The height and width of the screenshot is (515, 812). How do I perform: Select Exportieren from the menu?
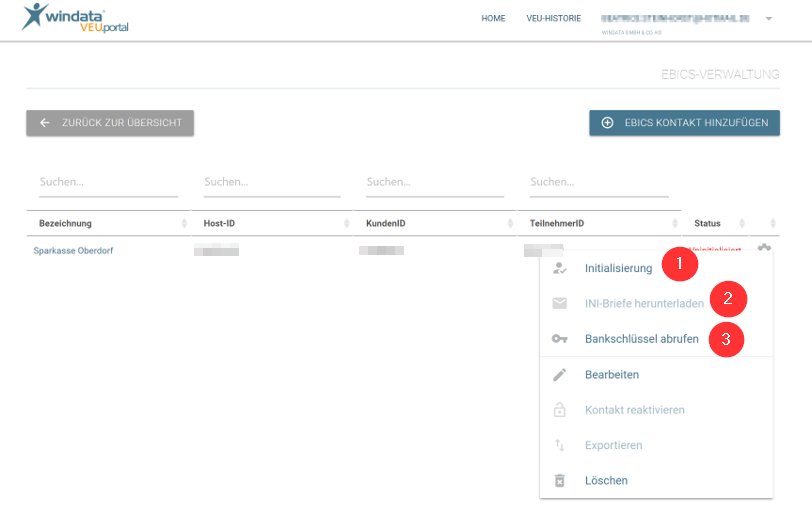coord(613,445)
